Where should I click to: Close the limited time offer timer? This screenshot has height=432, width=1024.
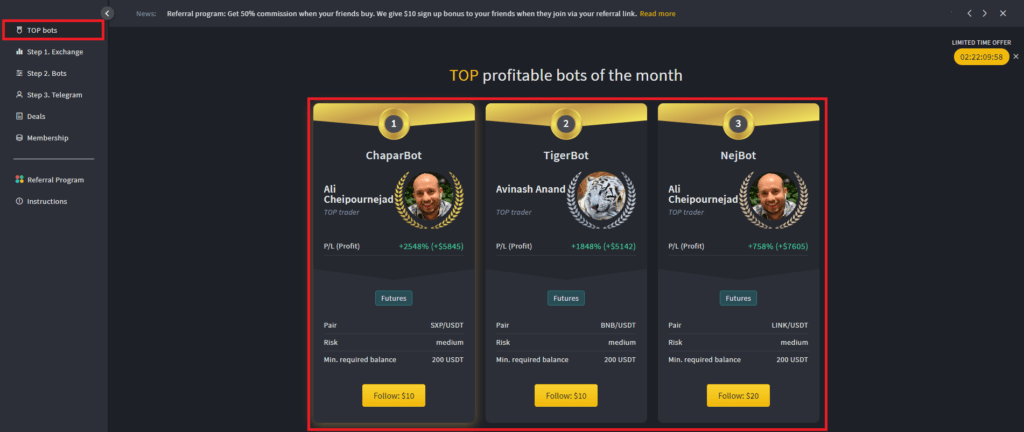coord(1016,57)
